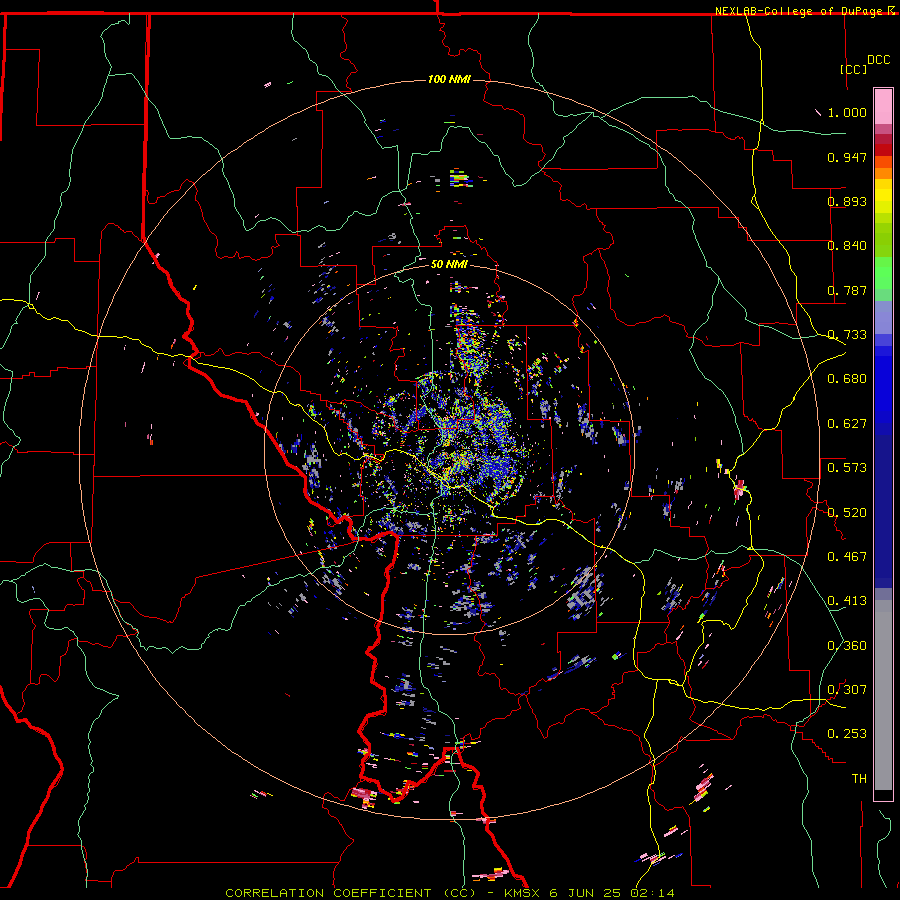Select the 1.000 legend value
Viewport: 900px width, 900px height.
(847, 112)
